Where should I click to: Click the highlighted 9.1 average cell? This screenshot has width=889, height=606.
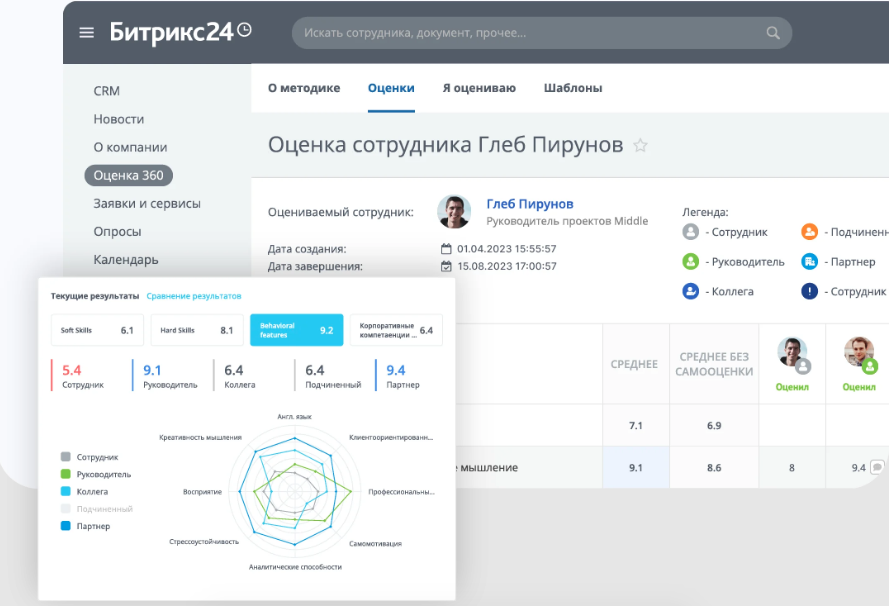tap(636, 468)
